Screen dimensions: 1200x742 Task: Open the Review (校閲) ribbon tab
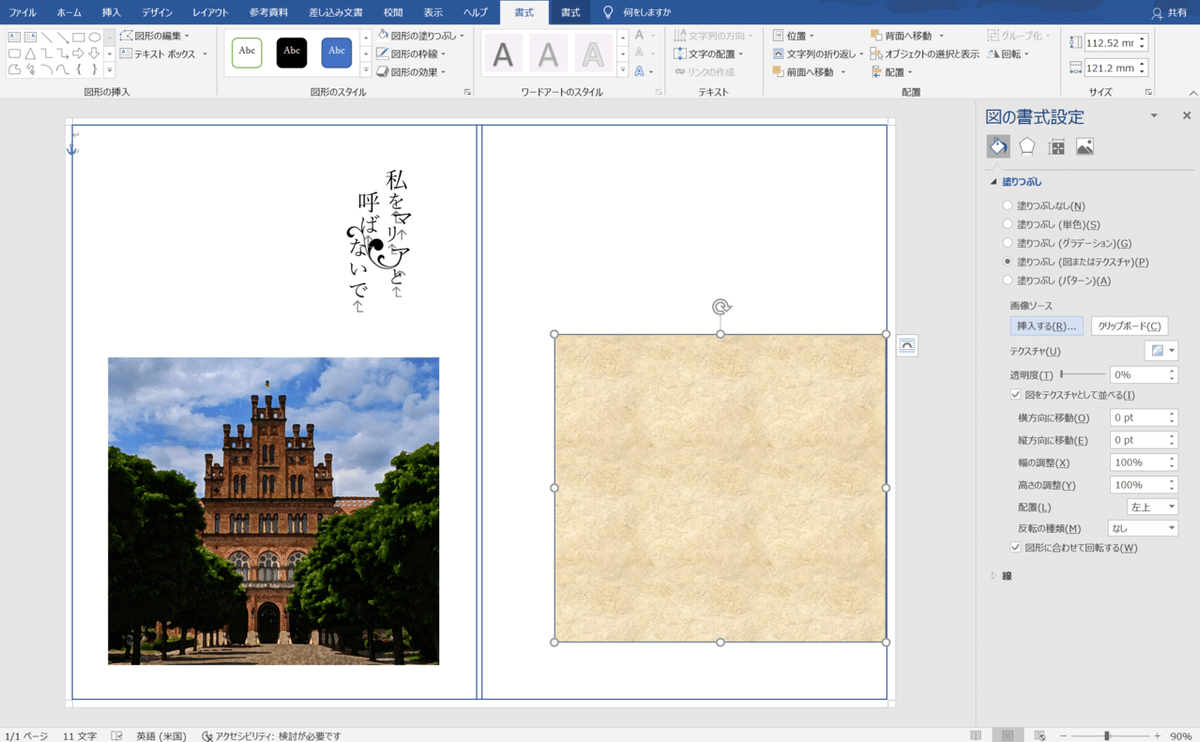[x=393, y=12]
